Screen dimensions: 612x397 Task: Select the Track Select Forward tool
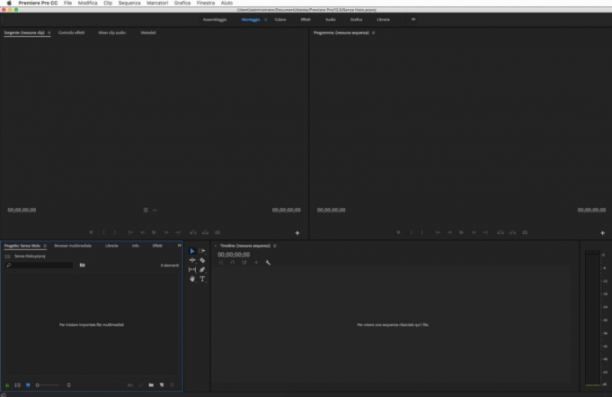click(x=202, y=251)
